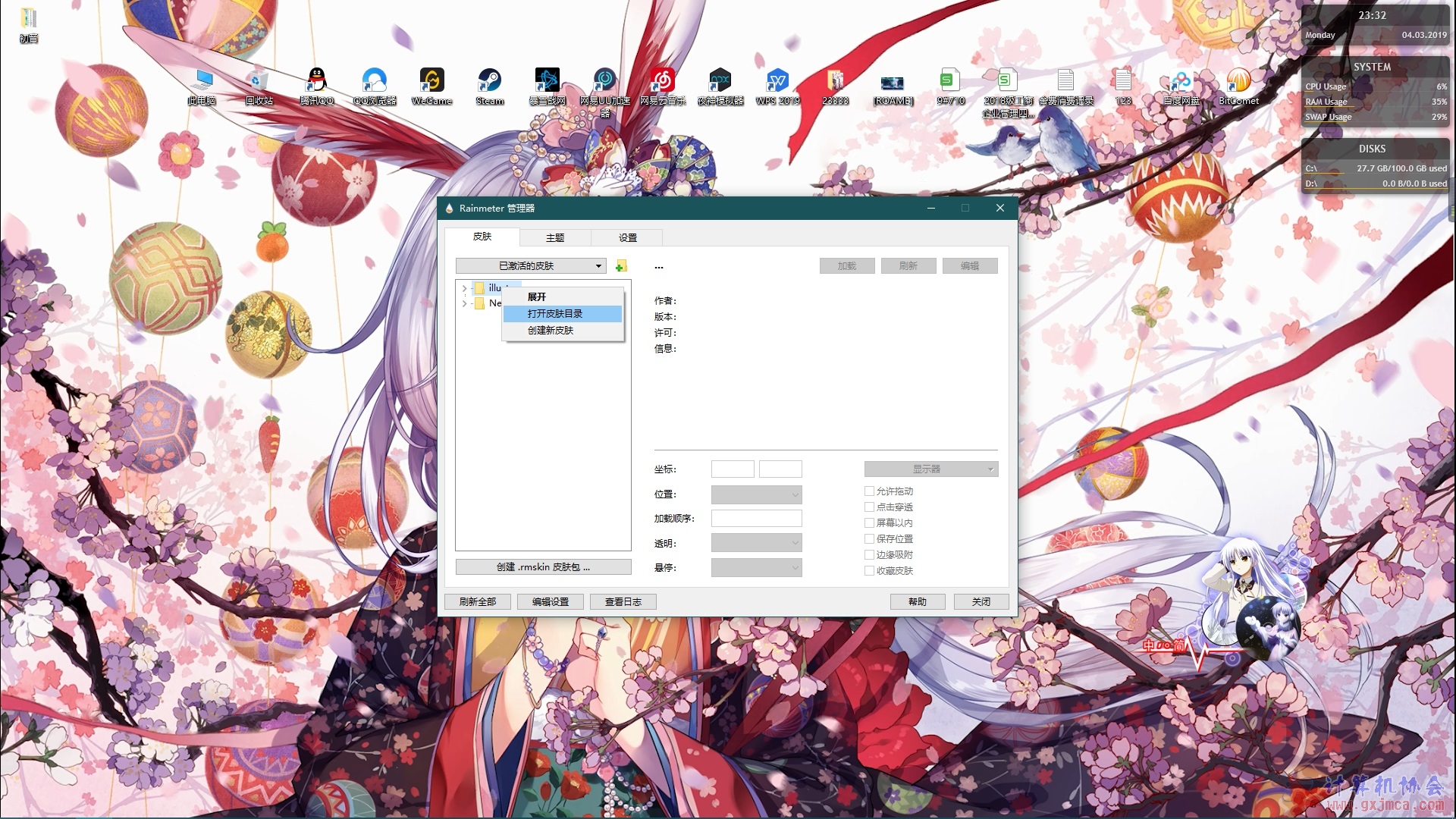Image resolution: width=1456 pixels, height=819 pixels.
Task: Open the 显示器 dropdown button
Action: click(931, 469)
